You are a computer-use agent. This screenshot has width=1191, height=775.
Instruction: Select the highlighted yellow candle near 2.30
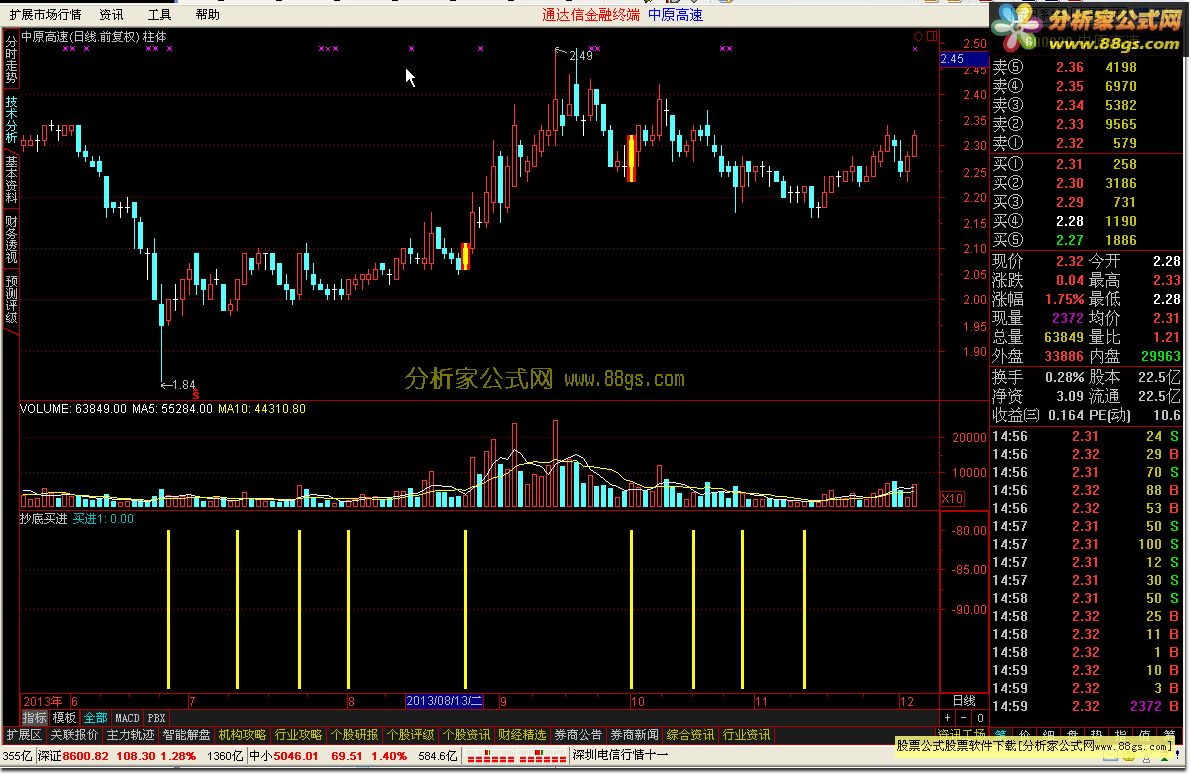tap(630, 158)
